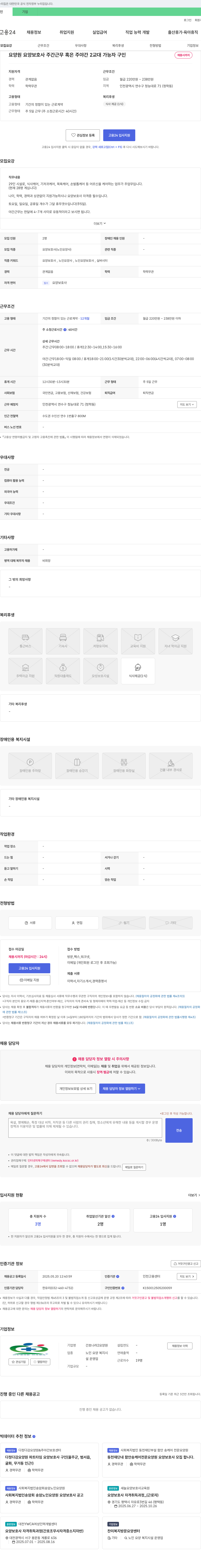Switch to the 모집요강 tab

pos(6,46)
